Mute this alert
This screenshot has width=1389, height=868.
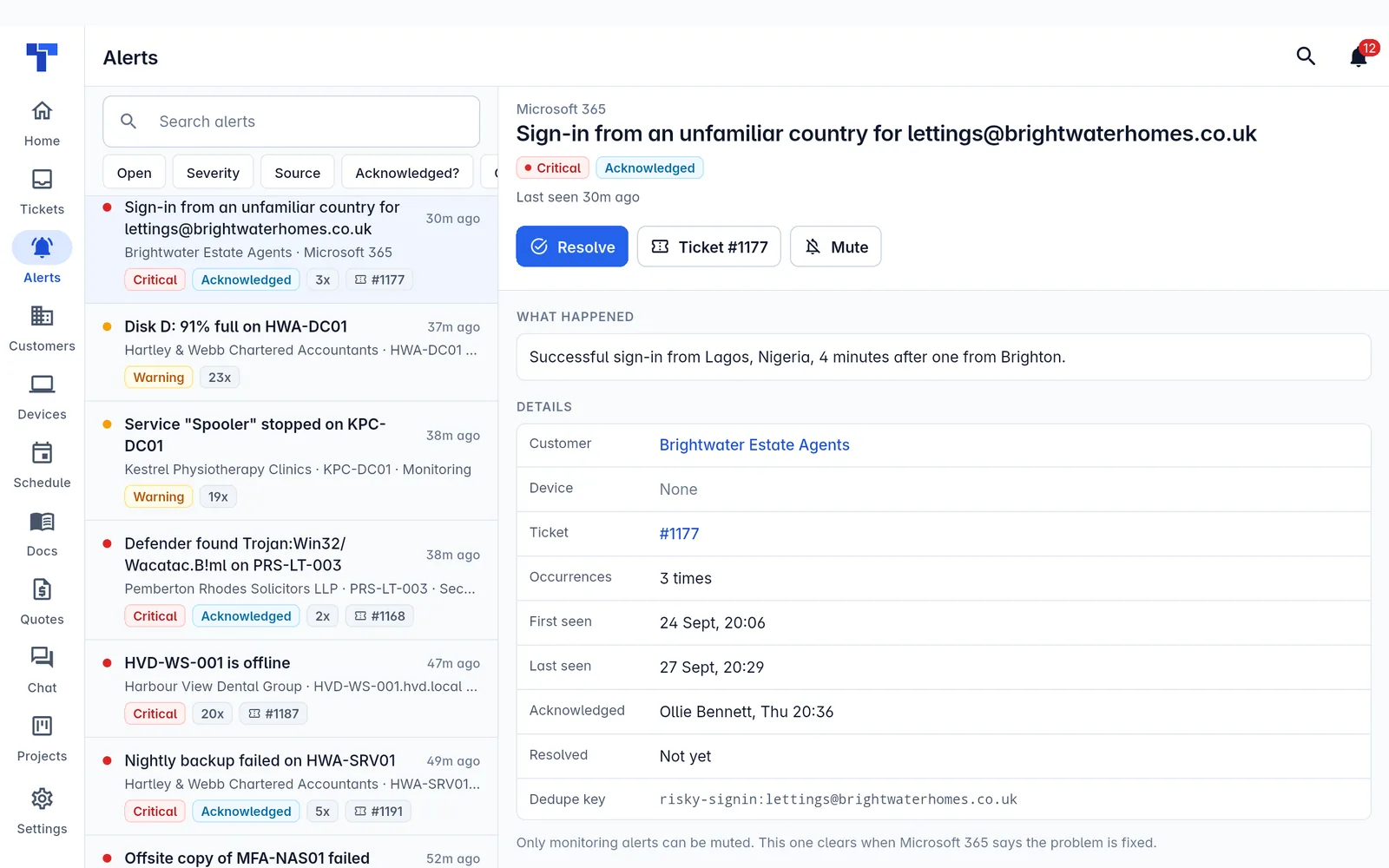(836, 247)
